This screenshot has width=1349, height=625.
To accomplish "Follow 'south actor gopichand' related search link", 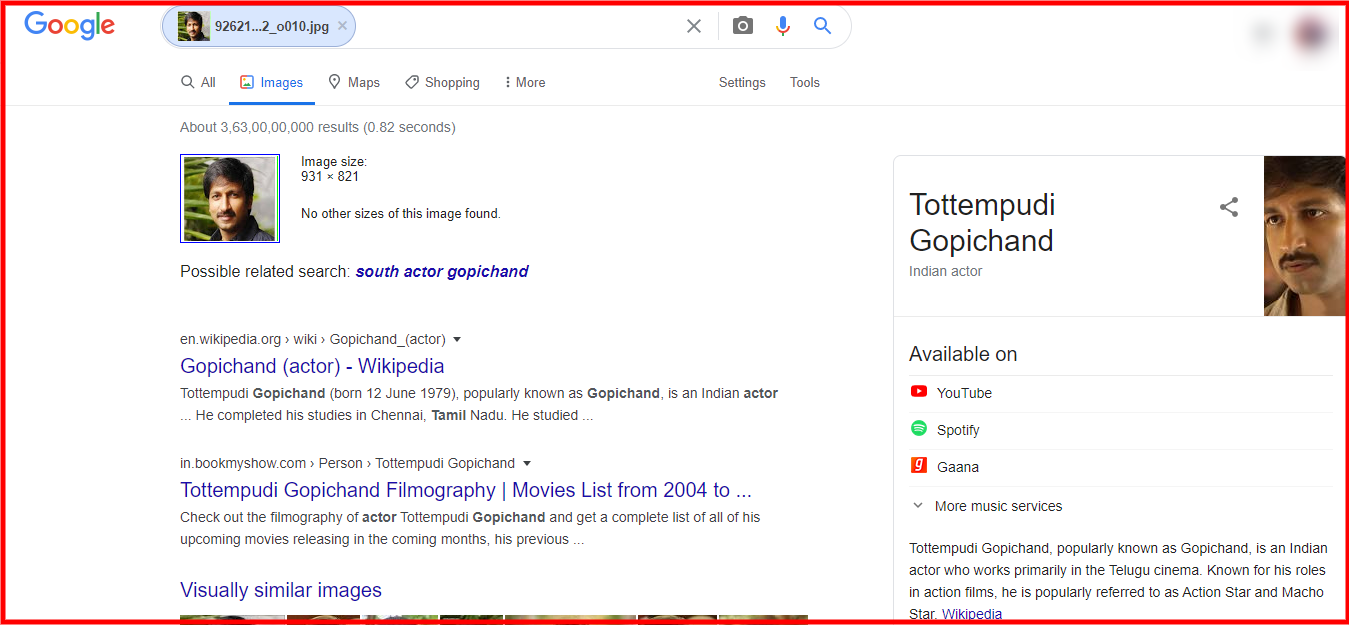I will coord(442,271).
